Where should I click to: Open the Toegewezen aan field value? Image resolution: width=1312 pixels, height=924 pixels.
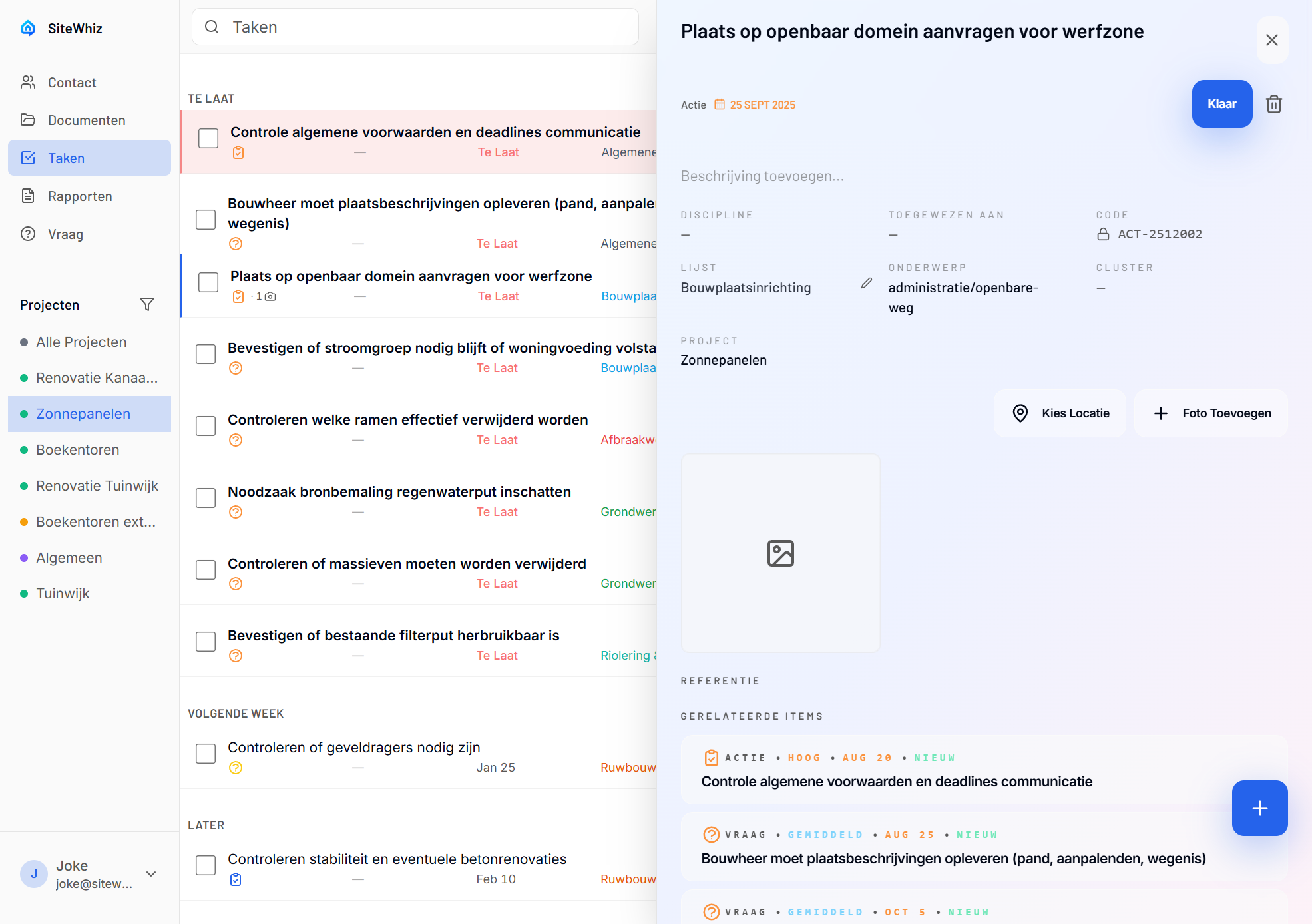(x=893, y=235)
